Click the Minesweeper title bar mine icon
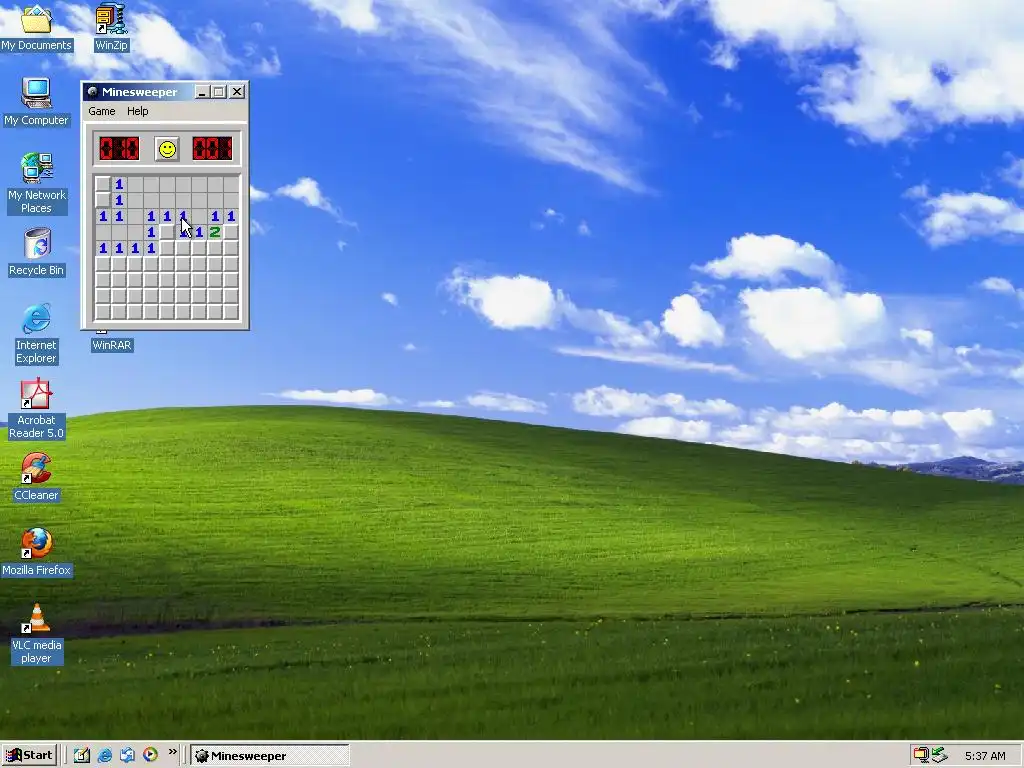 (93, 92)
